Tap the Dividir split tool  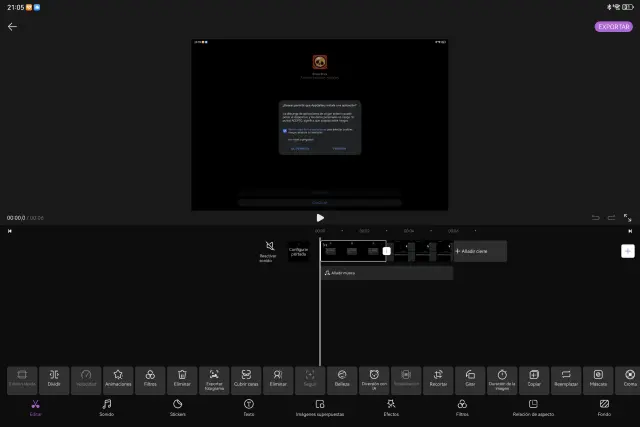pos(54,380)
